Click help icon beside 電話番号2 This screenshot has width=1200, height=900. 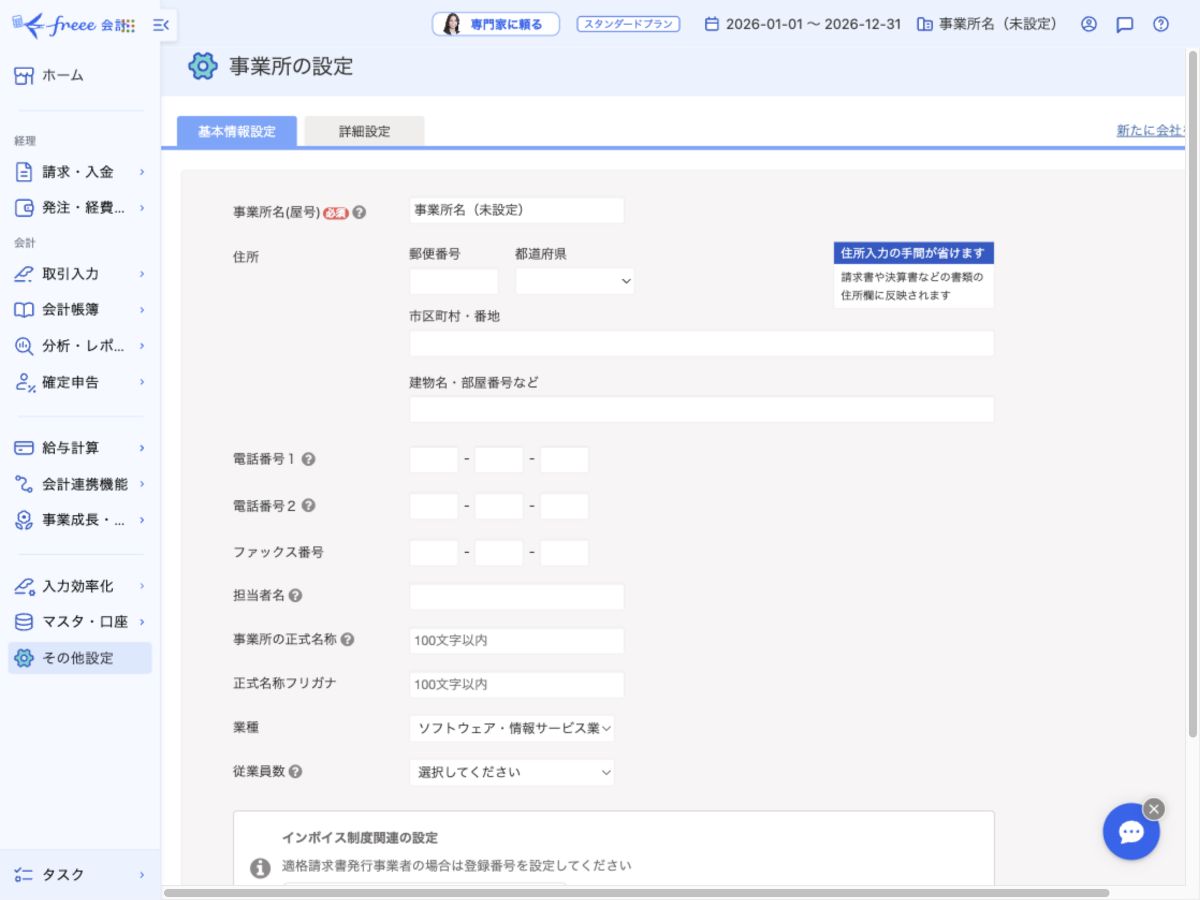tap(308, 506)
